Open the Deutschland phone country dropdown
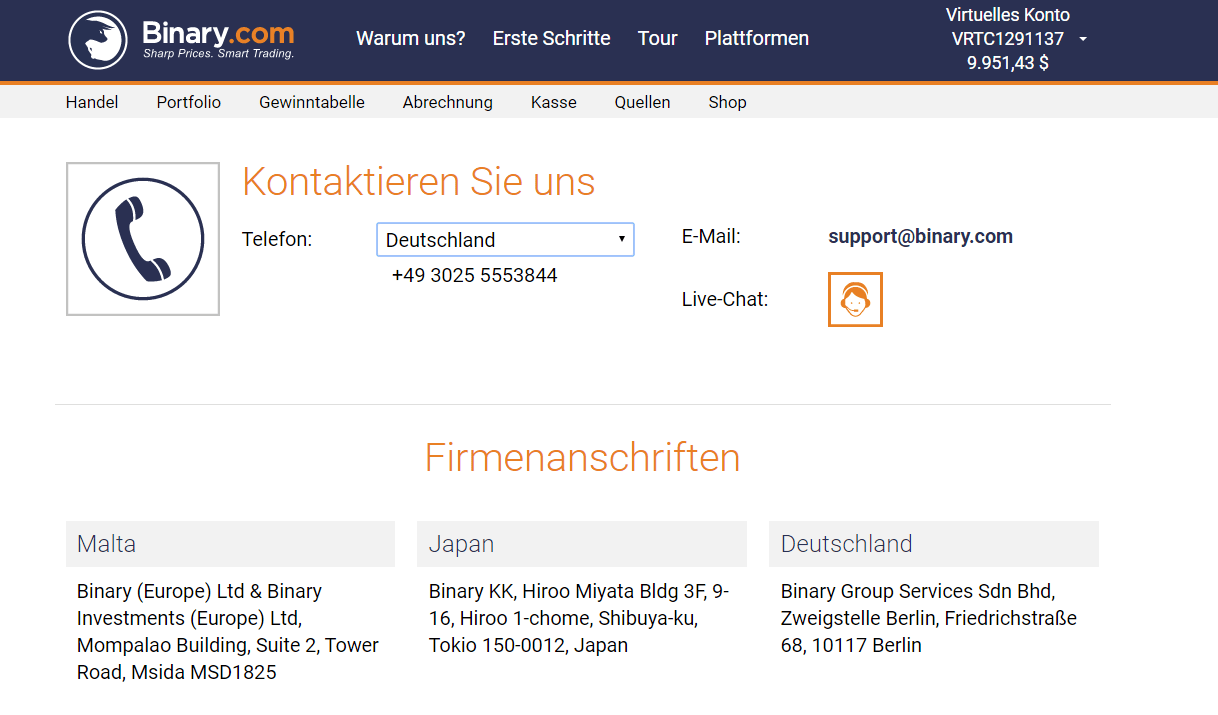 point(505,239)
